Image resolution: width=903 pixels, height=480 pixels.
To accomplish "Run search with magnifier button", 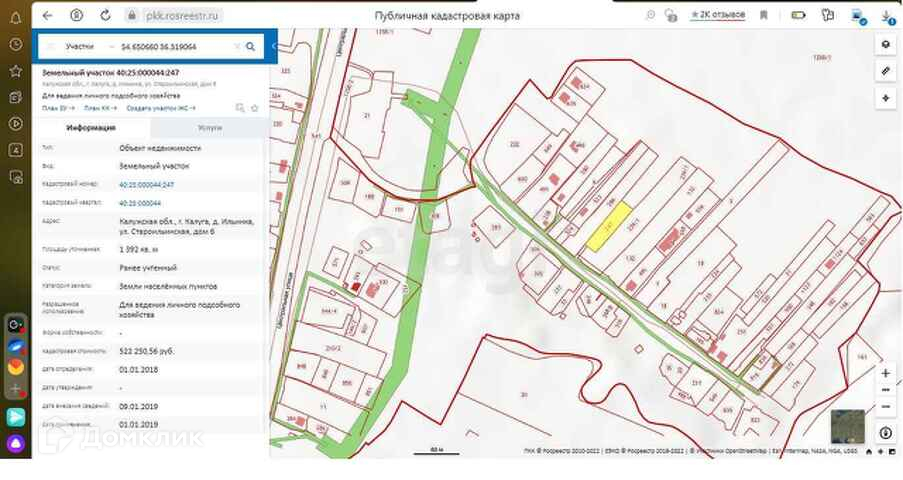I will (251, 46).
